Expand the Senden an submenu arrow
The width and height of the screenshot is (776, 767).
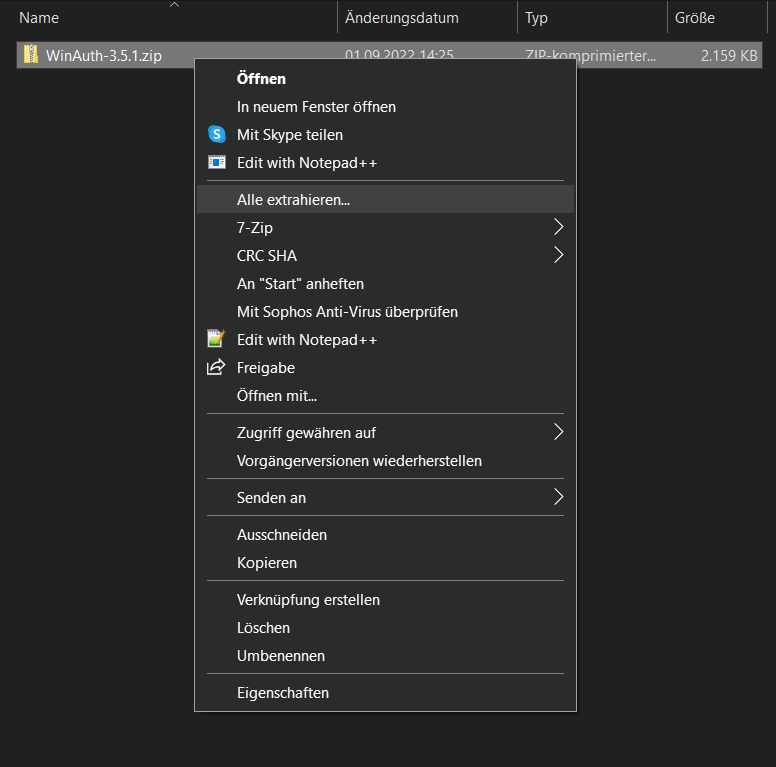coord(558,497)
